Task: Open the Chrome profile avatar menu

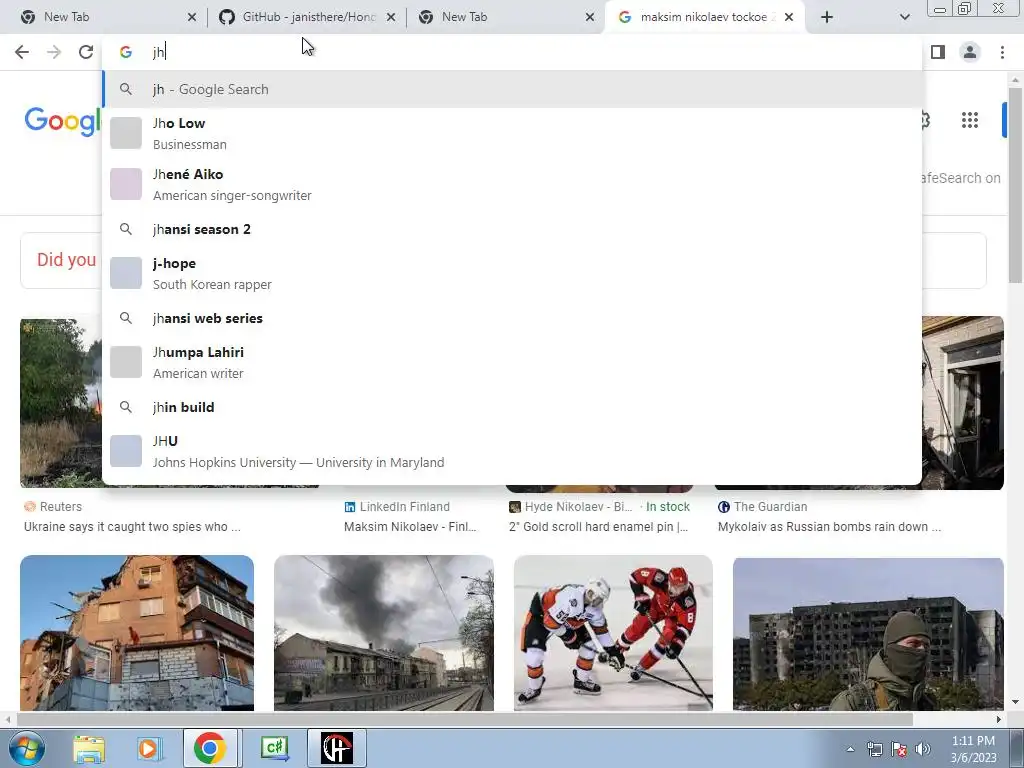Action: (970, 52)
